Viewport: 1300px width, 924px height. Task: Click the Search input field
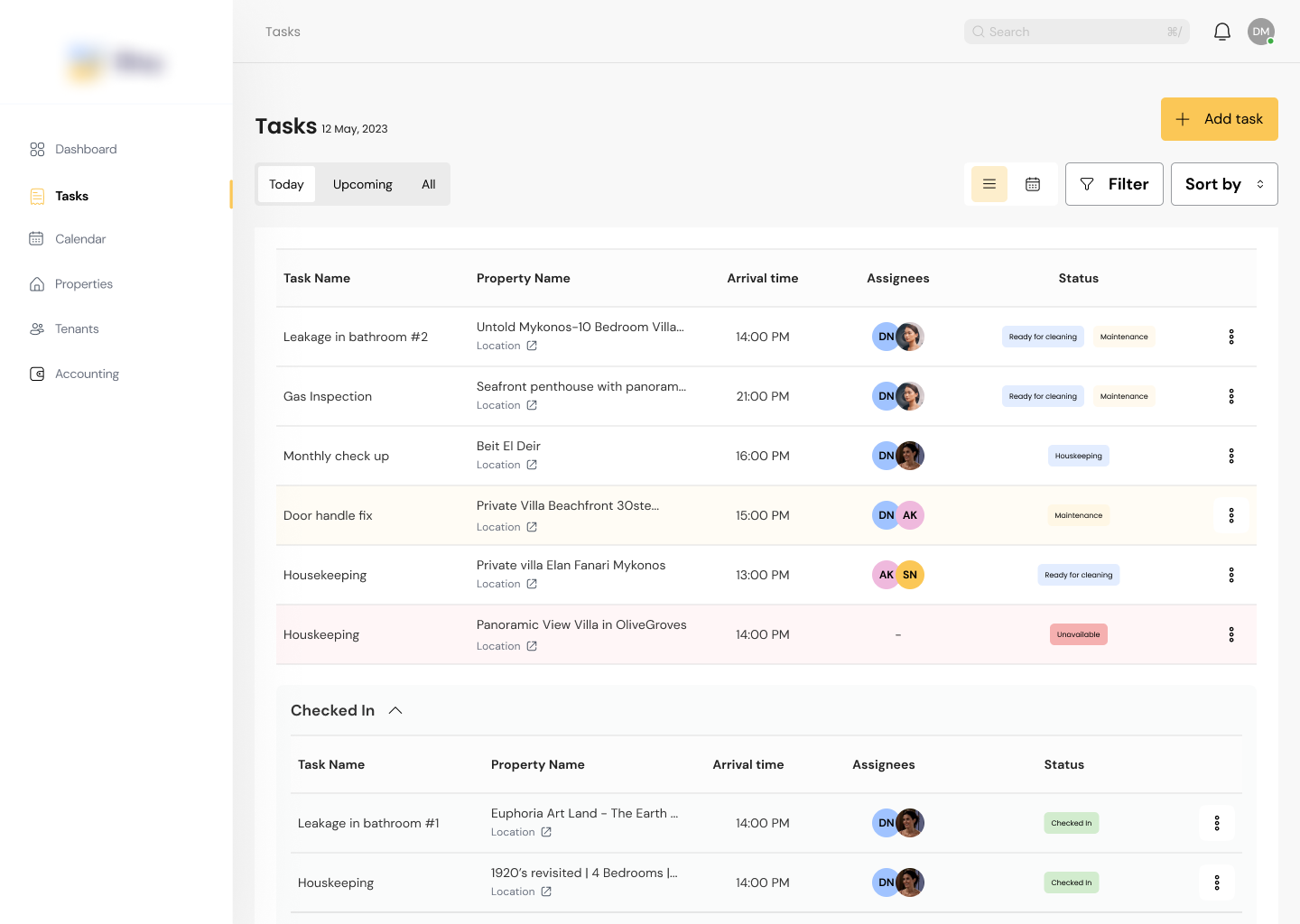pyautogui.click(x=1077, y=32)
